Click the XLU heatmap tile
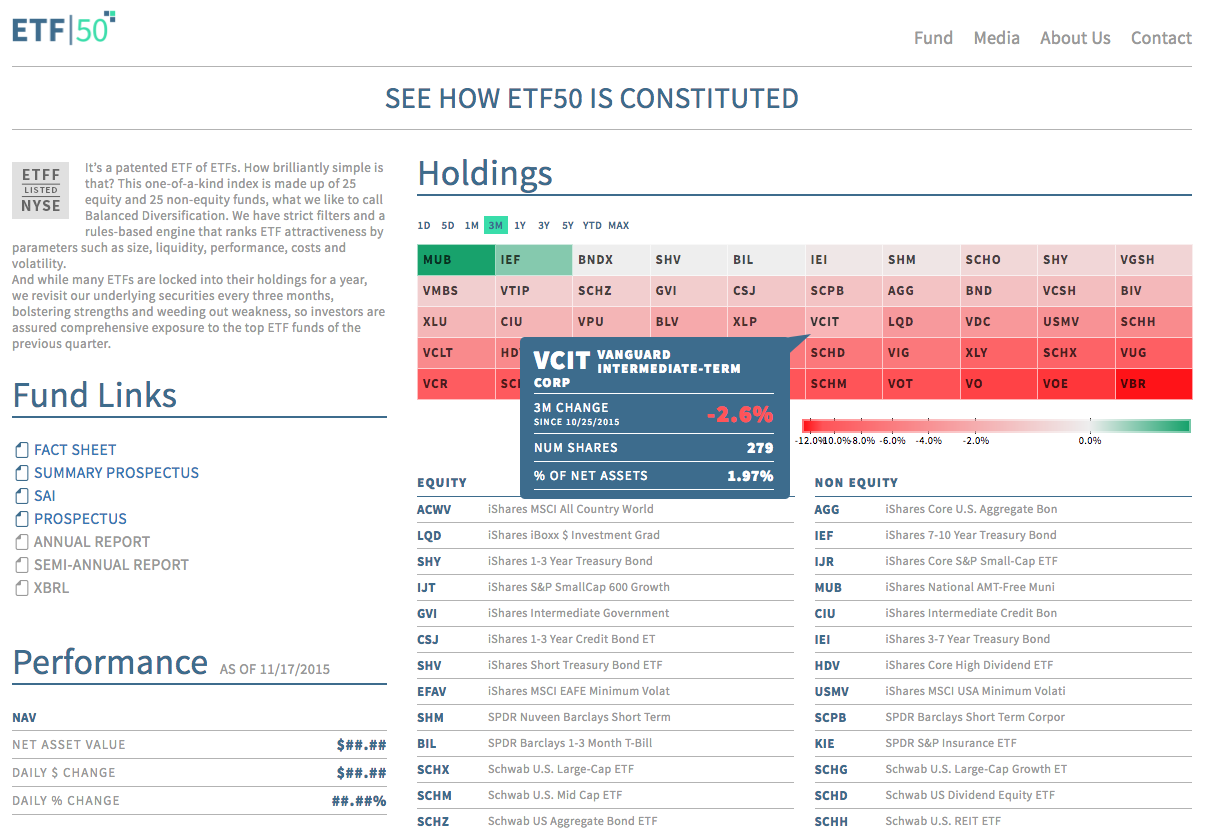Image resolution: width=1208 pixels, height=830 pixels. pyautogui.click(x=456, y=322)
